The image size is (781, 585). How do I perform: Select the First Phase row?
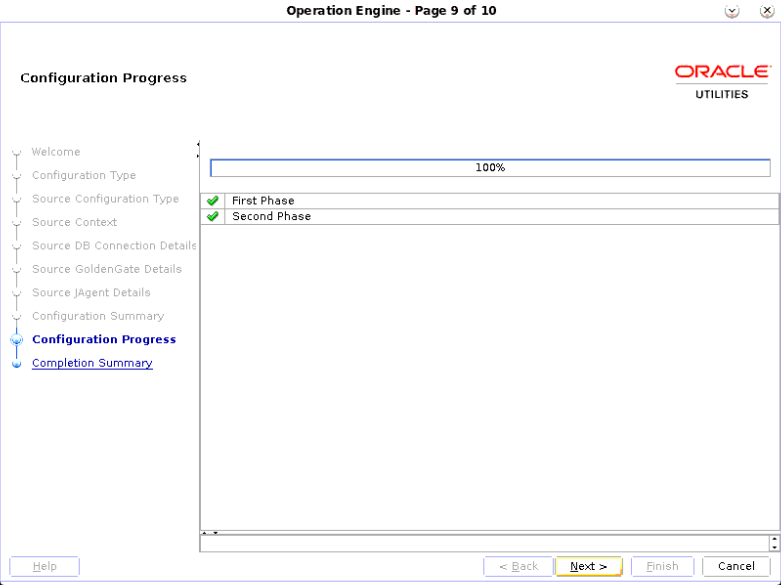click(490, 201)
